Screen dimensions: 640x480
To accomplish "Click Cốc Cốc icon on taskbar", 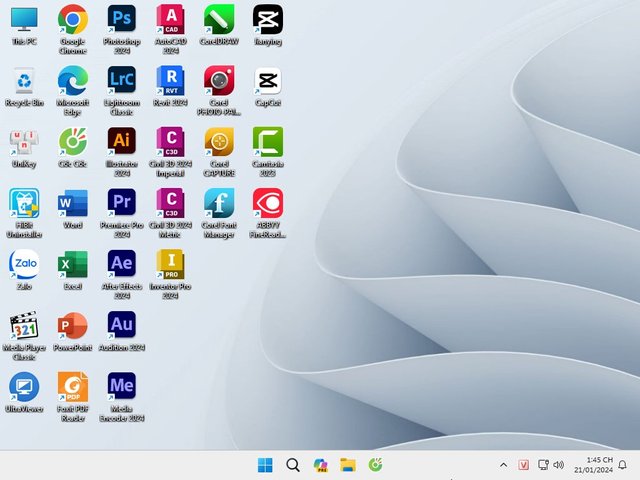I will 376,465.
